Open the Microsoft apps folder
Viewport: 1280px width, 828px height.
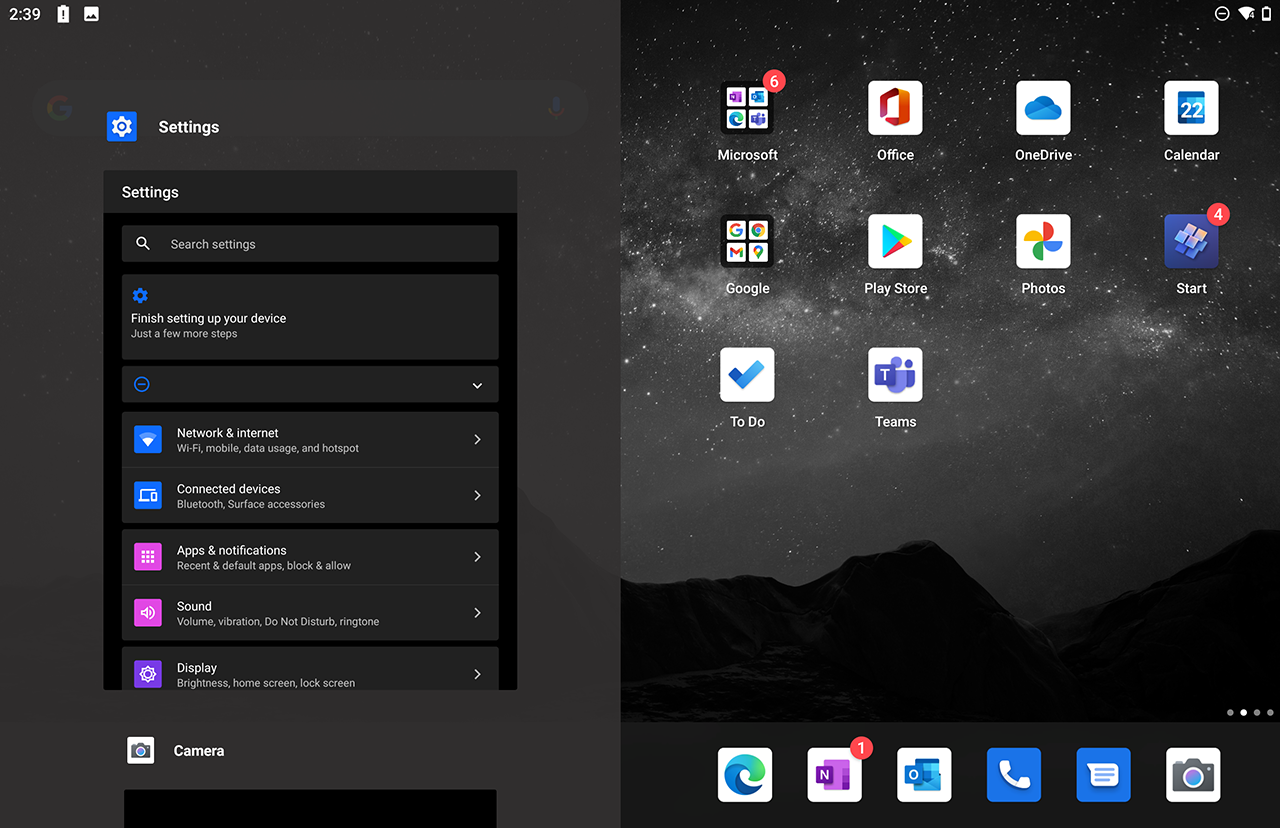747,108
